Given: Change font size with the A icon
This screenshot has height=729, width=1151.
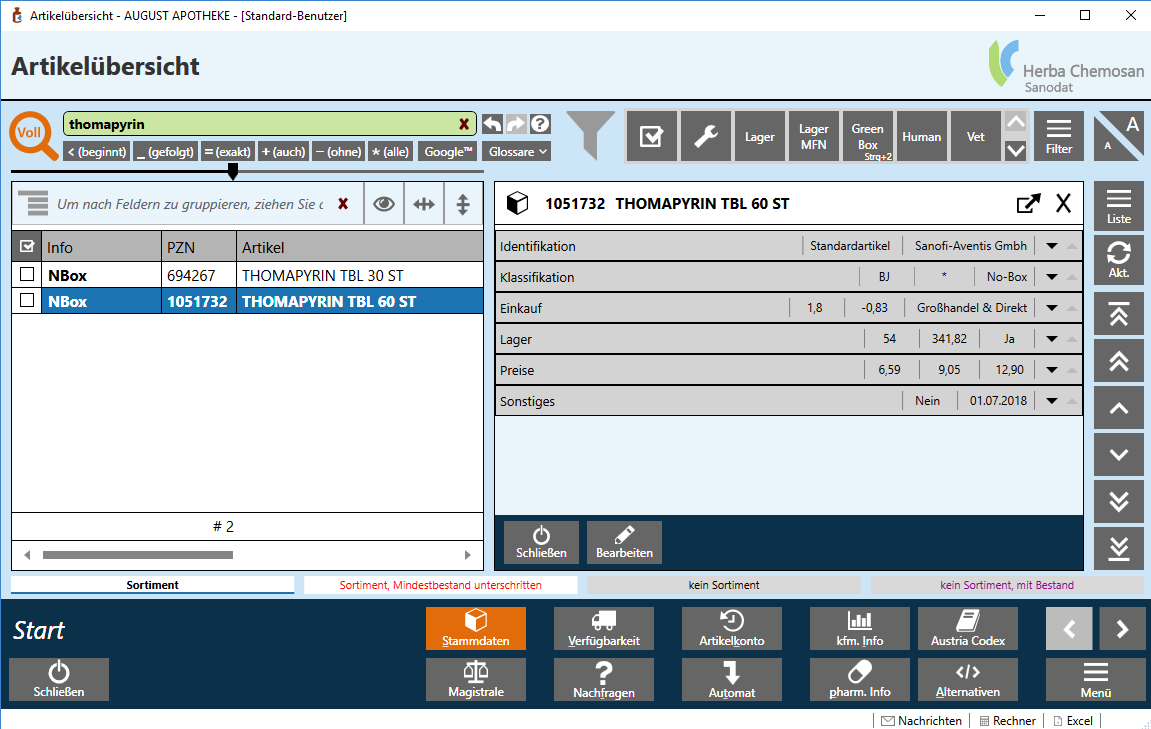Looking at the screenshot, I should pos(1119,137).
